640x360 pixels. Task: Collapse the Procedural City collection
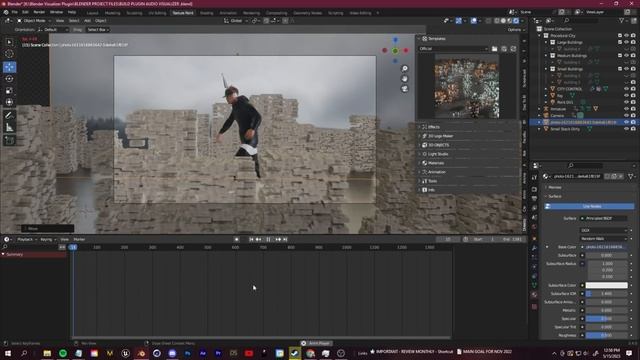[540, 36]
